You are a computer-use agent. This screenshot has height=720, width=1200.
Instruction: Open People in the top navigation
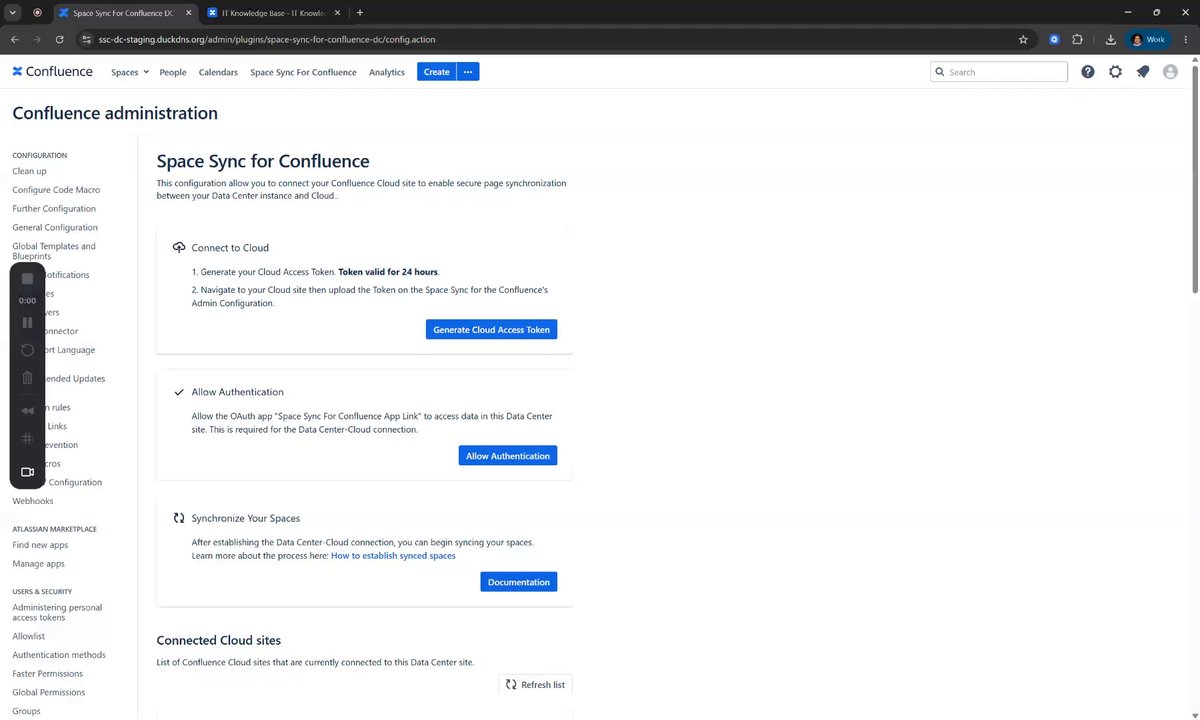point(173,72)
